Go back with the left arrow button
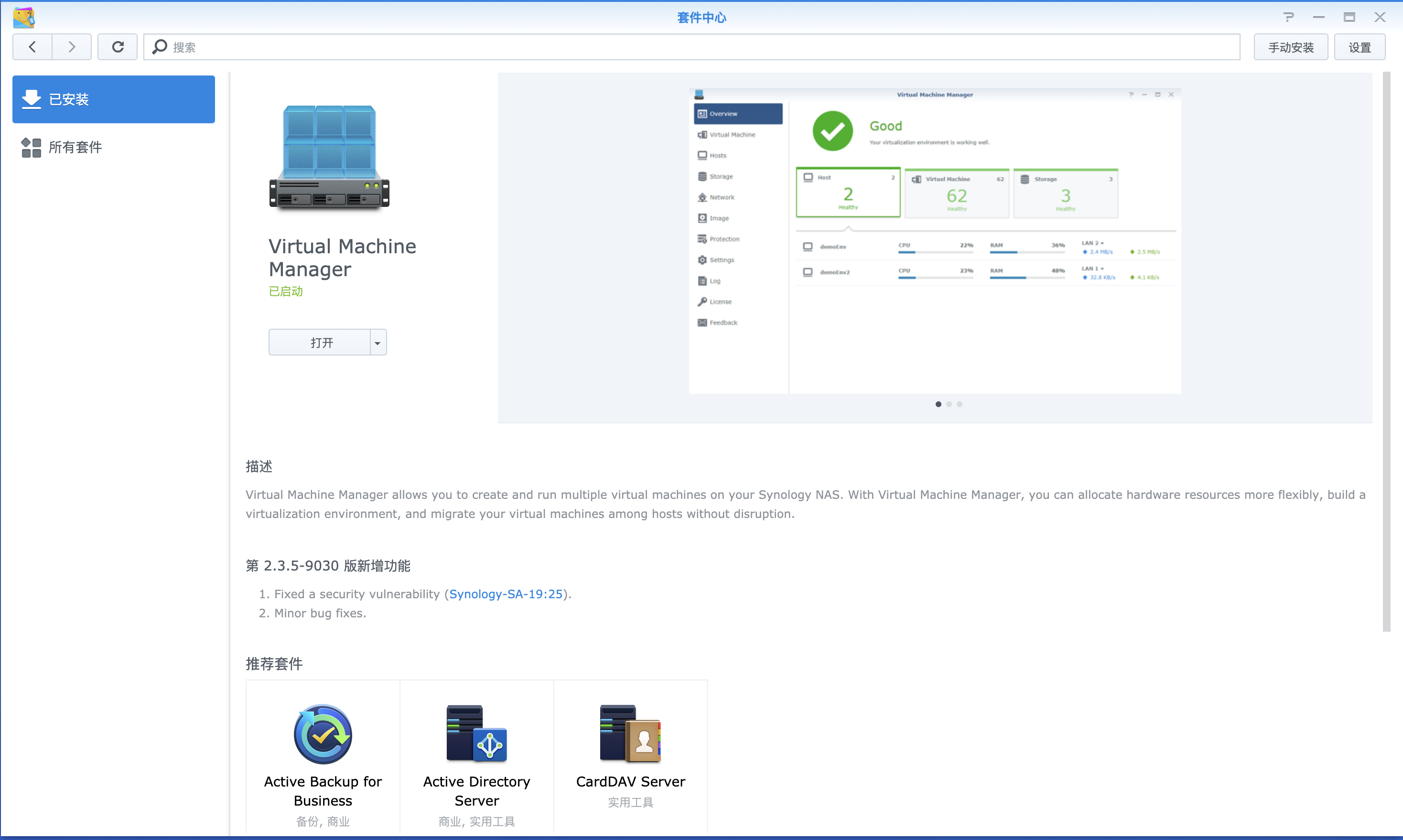The height and width of the screenshot is (840, 1403). coord(32,47)
